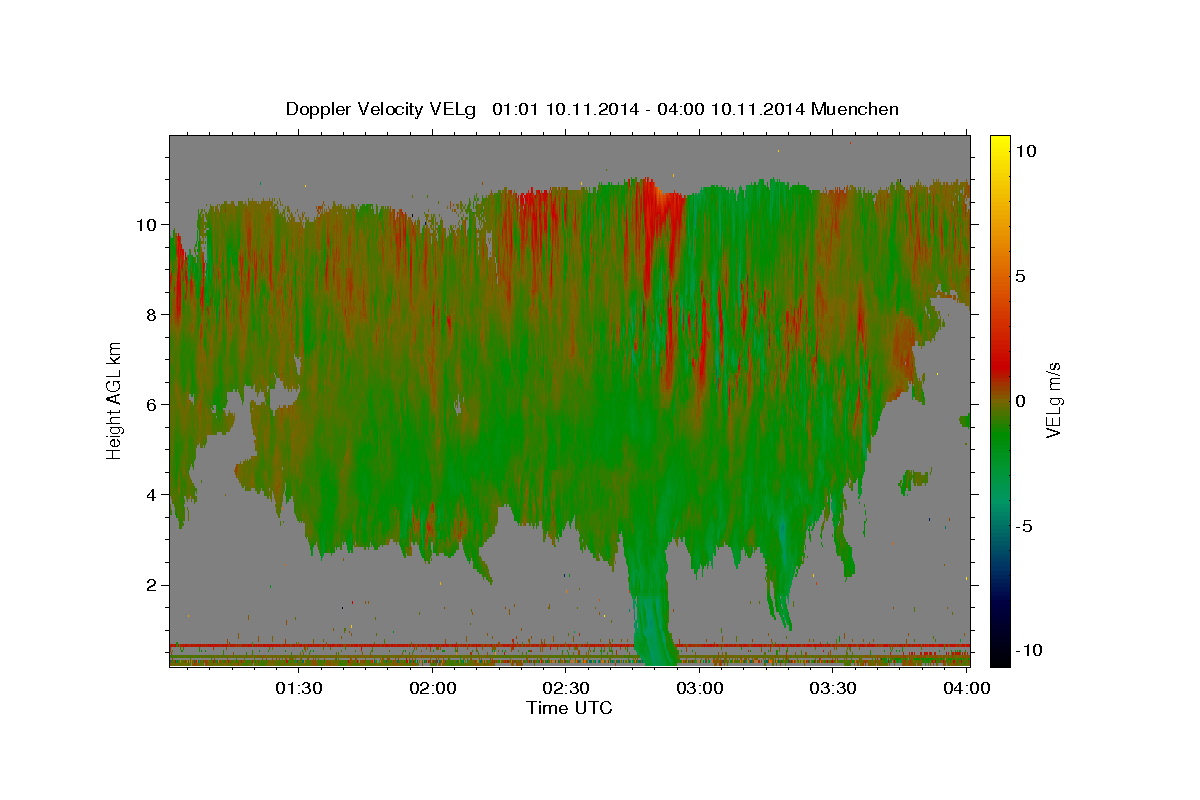Click the plot title "Doppler Velocity VELg"
1200x800 pixels.
pyautogui.click(x=382, y=109)
